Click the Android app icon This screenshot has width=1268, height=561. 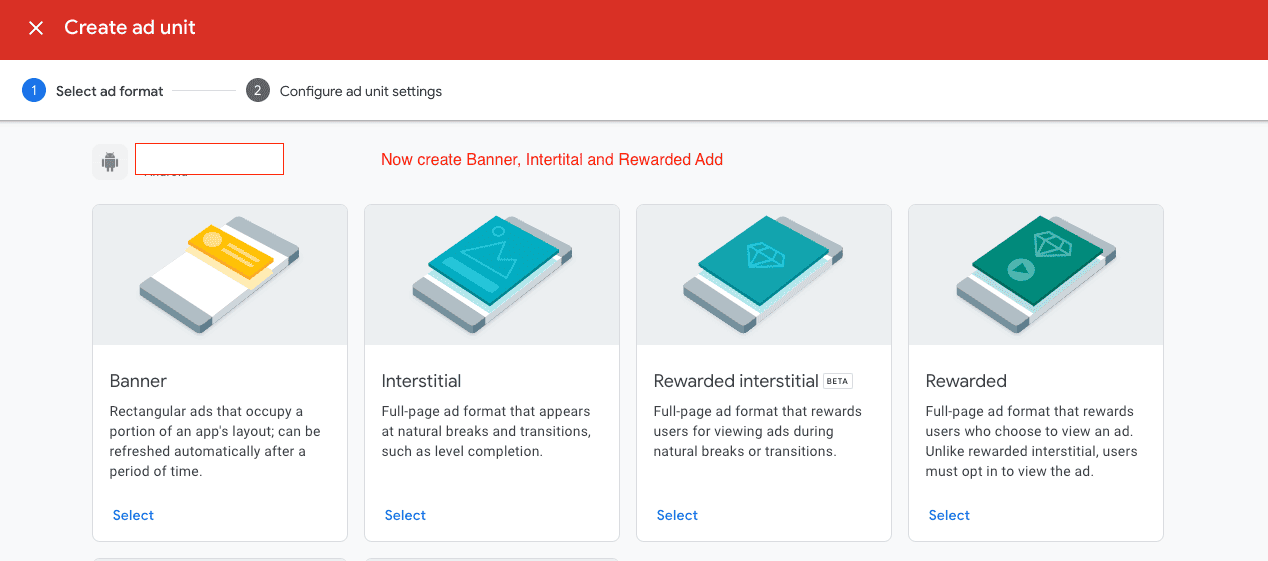(x=110, y=162)
